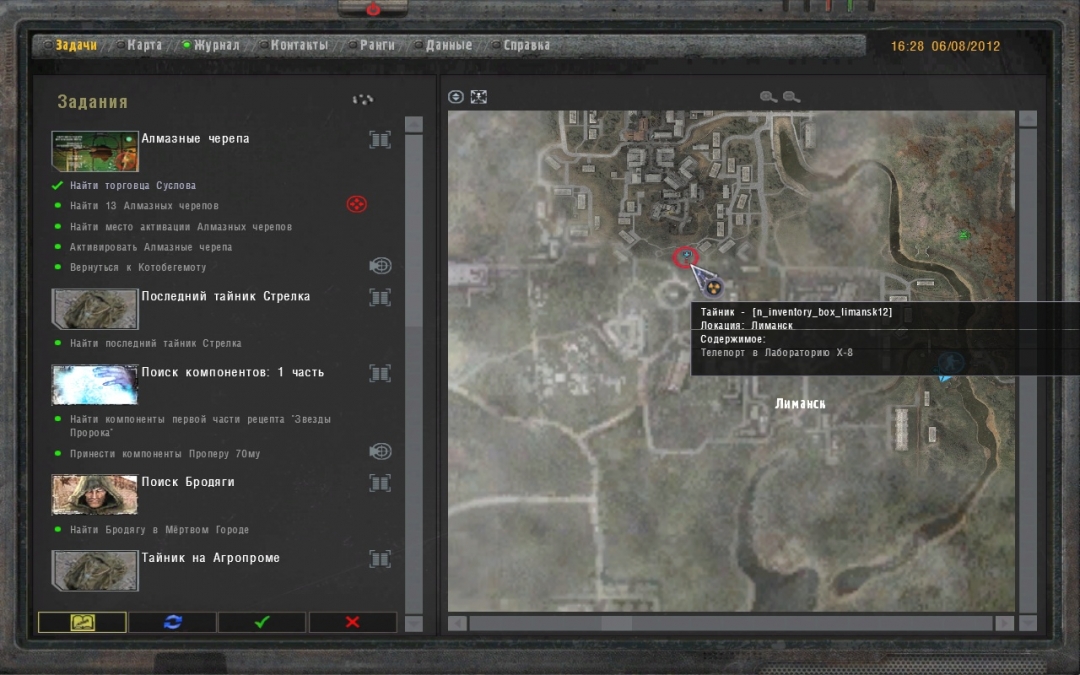Open details icon for Алмазные черепа task
This screenshot has height=675, width=1080.
click(380, 140)
